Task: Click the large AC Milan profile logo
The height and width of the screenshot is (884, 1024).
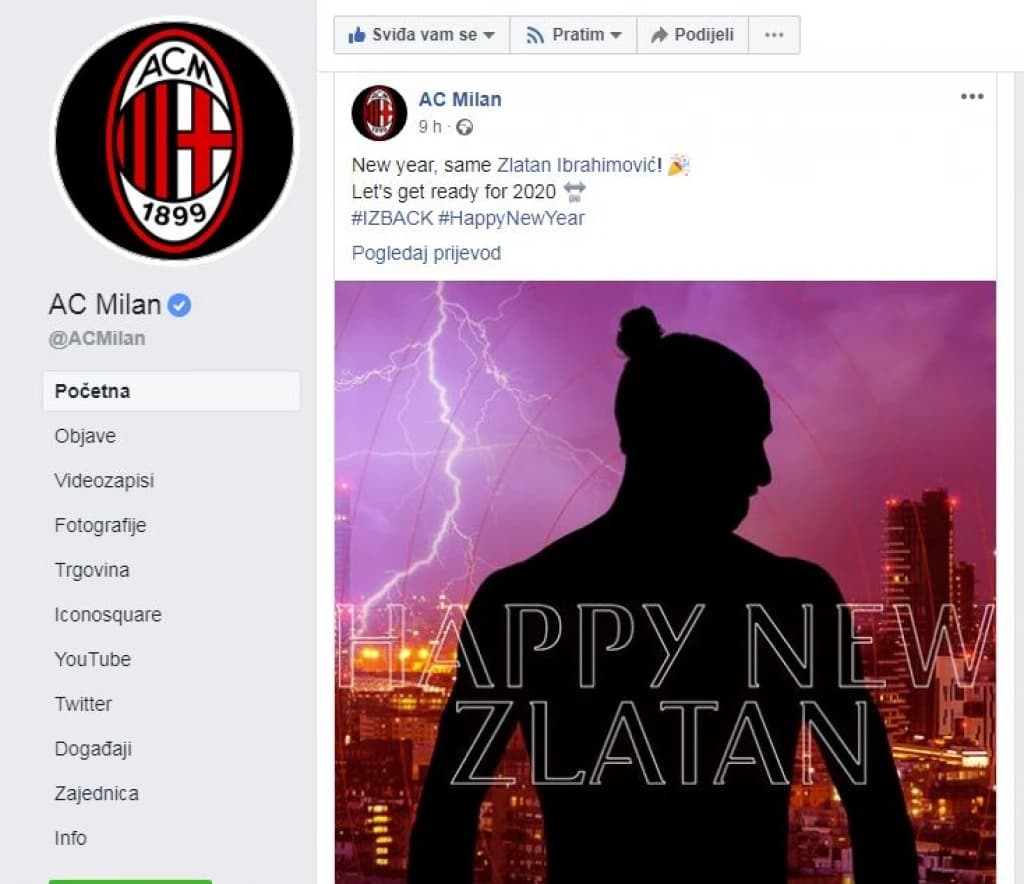Action: pos(174,142)
